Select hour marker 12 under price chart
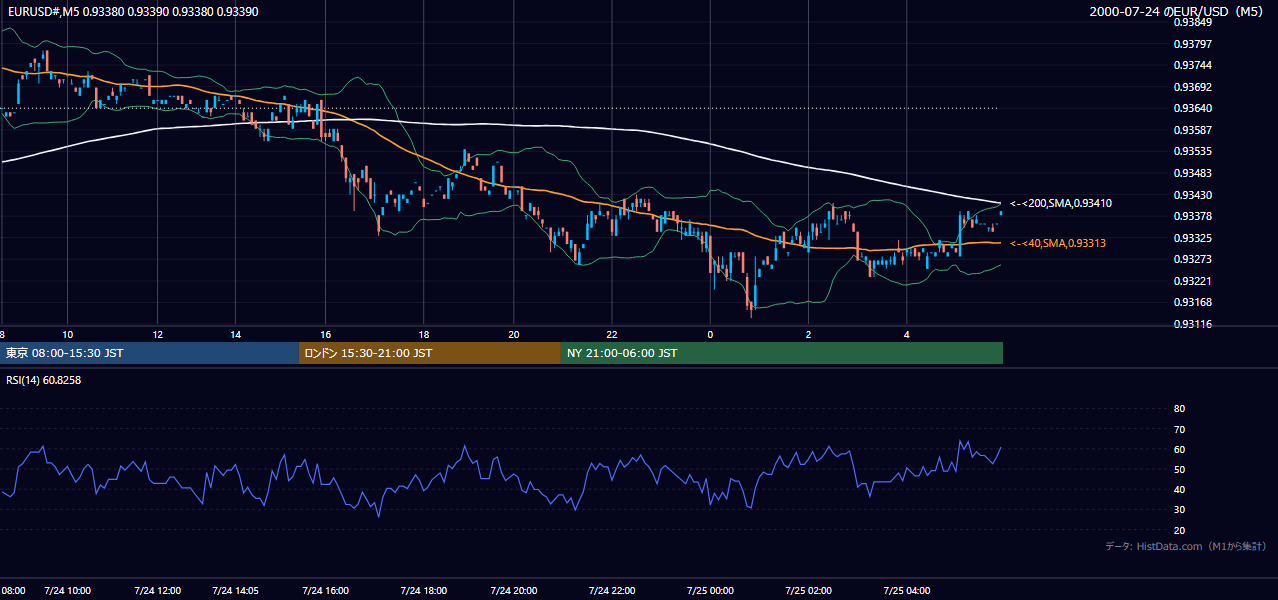This screenshot has height=600, width=1278. pos(158,334)
